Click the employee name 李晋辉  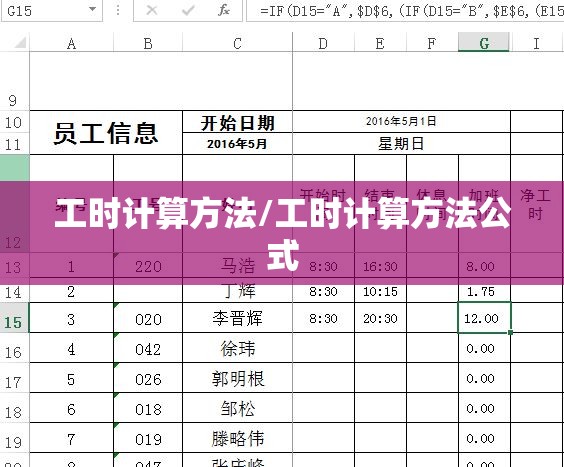(237, 318)
